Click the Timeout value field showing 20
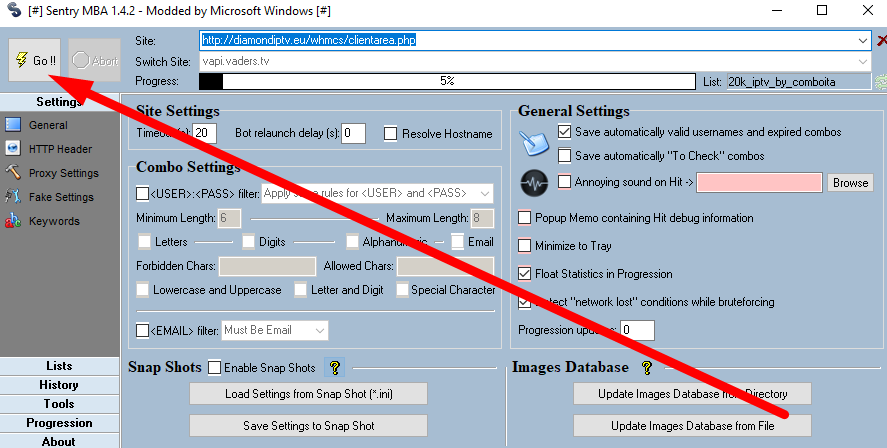The height and width of the screenshot is (448, 887). coord(204,133)
